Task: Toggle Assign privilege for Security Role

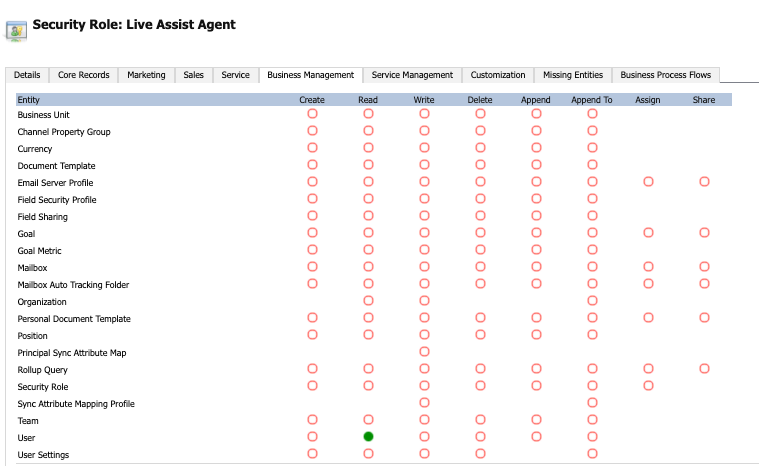Action: coord(648,385)
